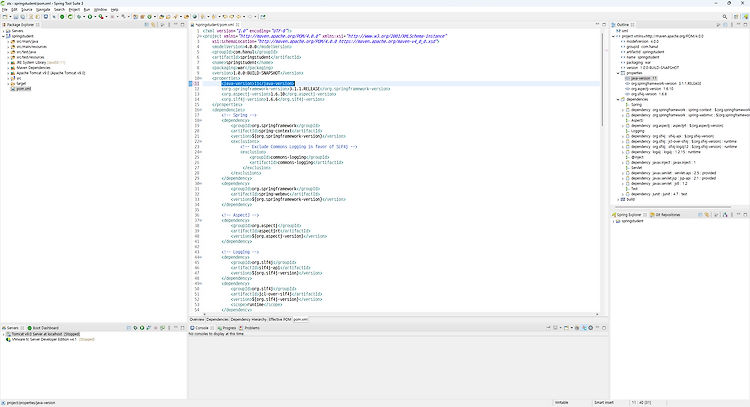Click the Search icon at top right
The width and height of the screenshot is (750, 407).
[x=725, y=17]
